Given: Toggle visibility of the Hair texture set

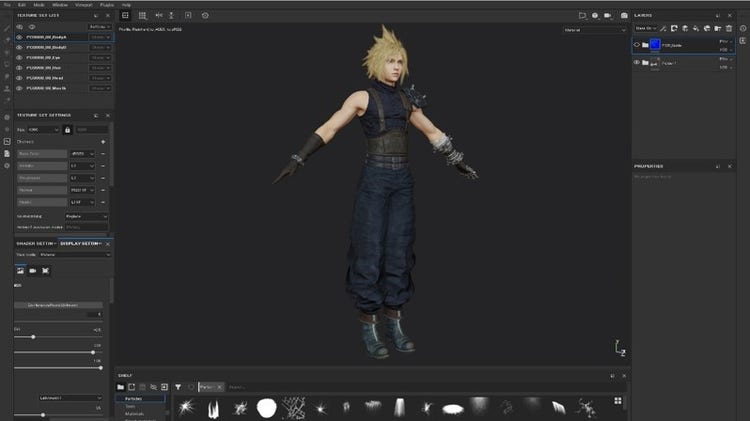Looking at the screenshot, I should pyautogui.click(x=19, y=68).
